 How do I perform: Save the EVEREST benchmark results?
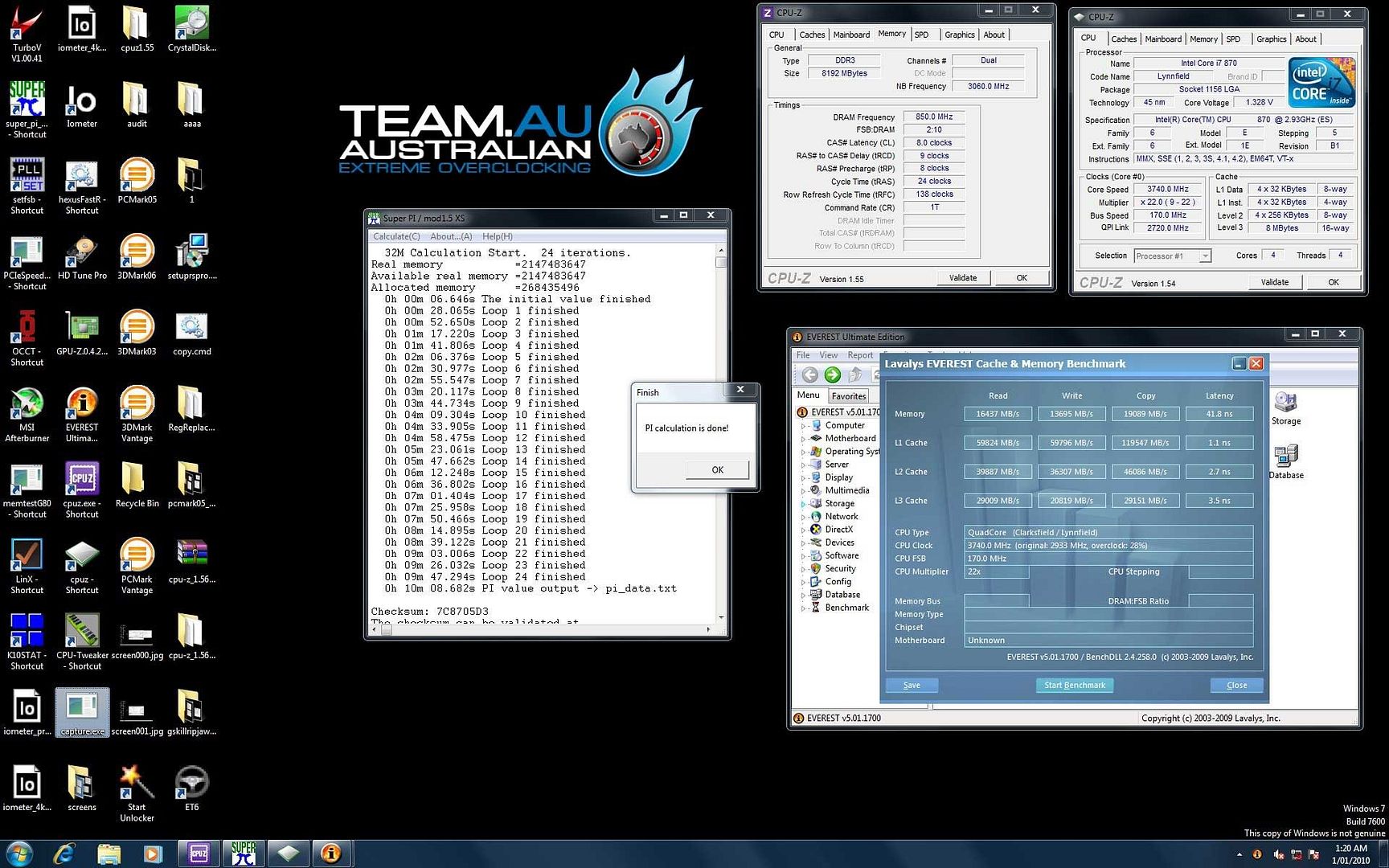point(912,686)
